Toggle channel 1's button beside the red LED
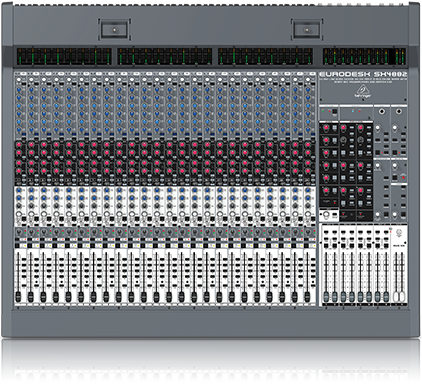This screenshot has height=384, width=422. click(x=17, y=240)
